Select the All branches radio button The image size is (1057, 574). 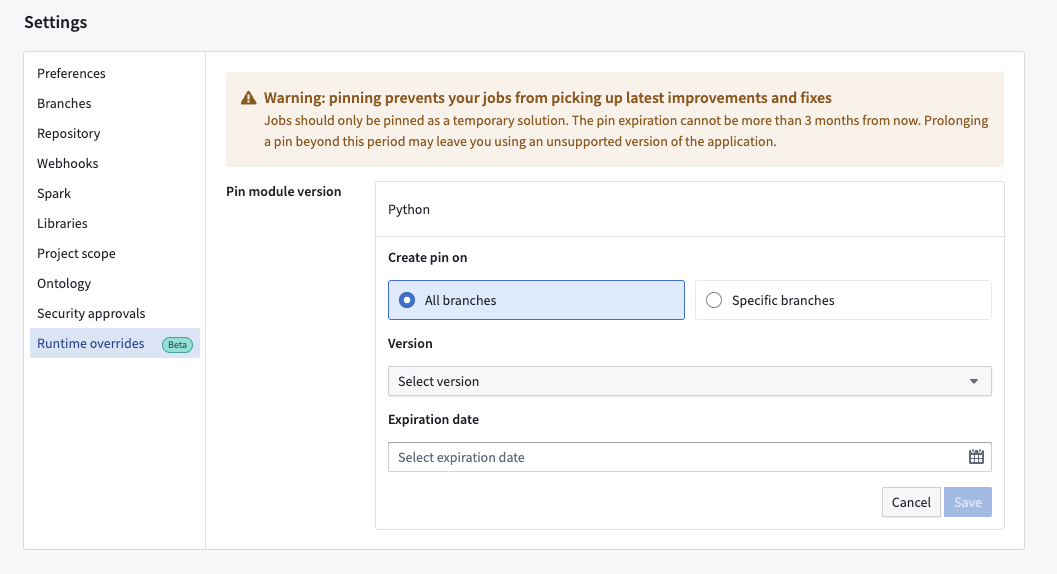(x=536, y=300)
